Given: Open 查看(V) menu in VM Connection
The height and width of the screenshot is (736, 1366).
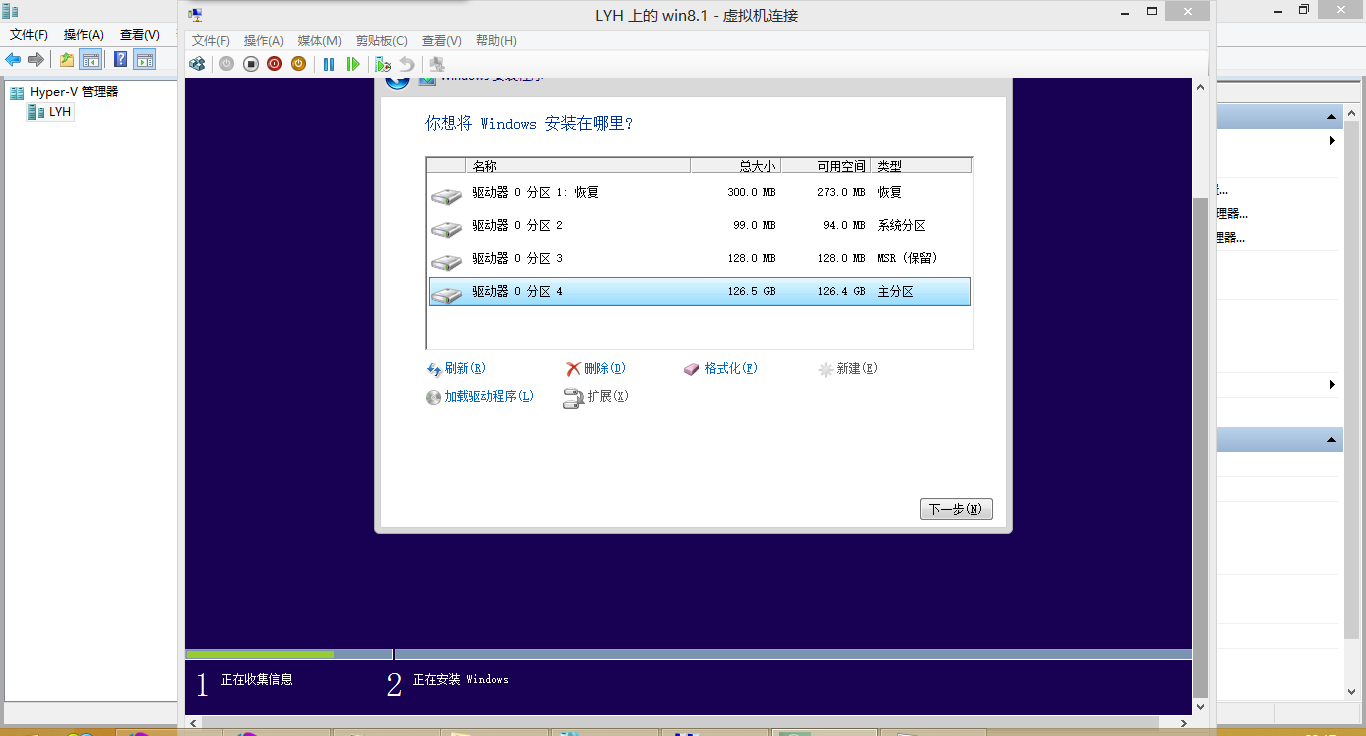Looking at the screenshot, I should click(442, 41).
